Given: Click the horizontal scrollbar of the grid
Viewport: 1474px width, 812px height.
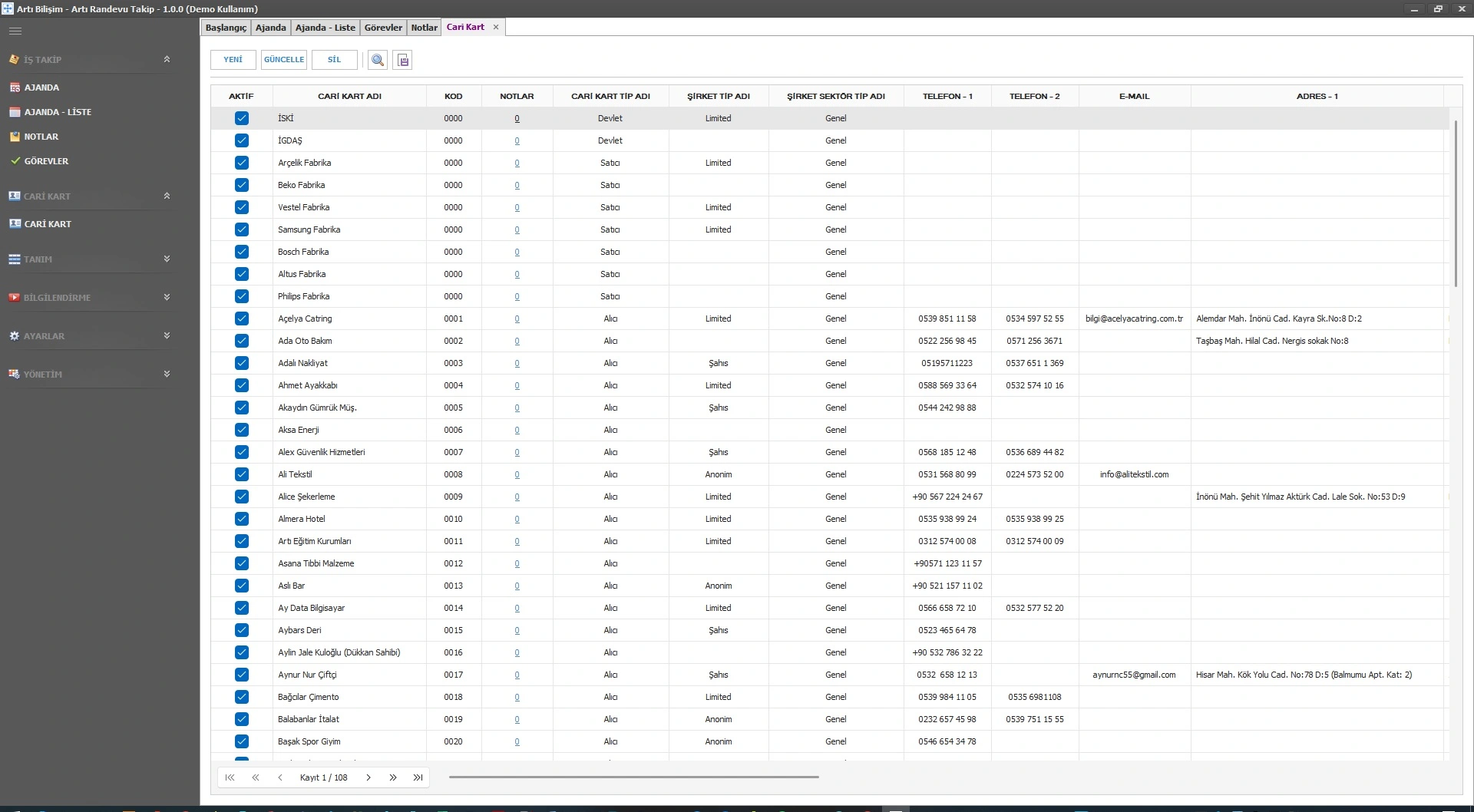Looking at the screenshot, I should point(633,777).
